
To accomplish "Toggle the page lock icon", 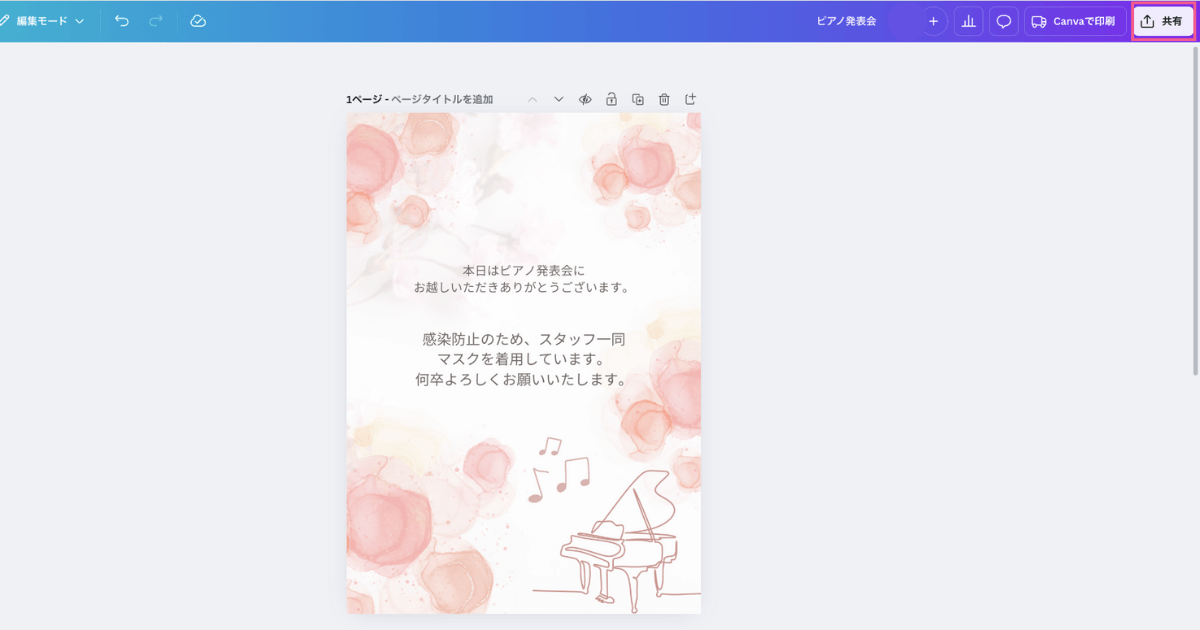I will (x=611, y=99).
